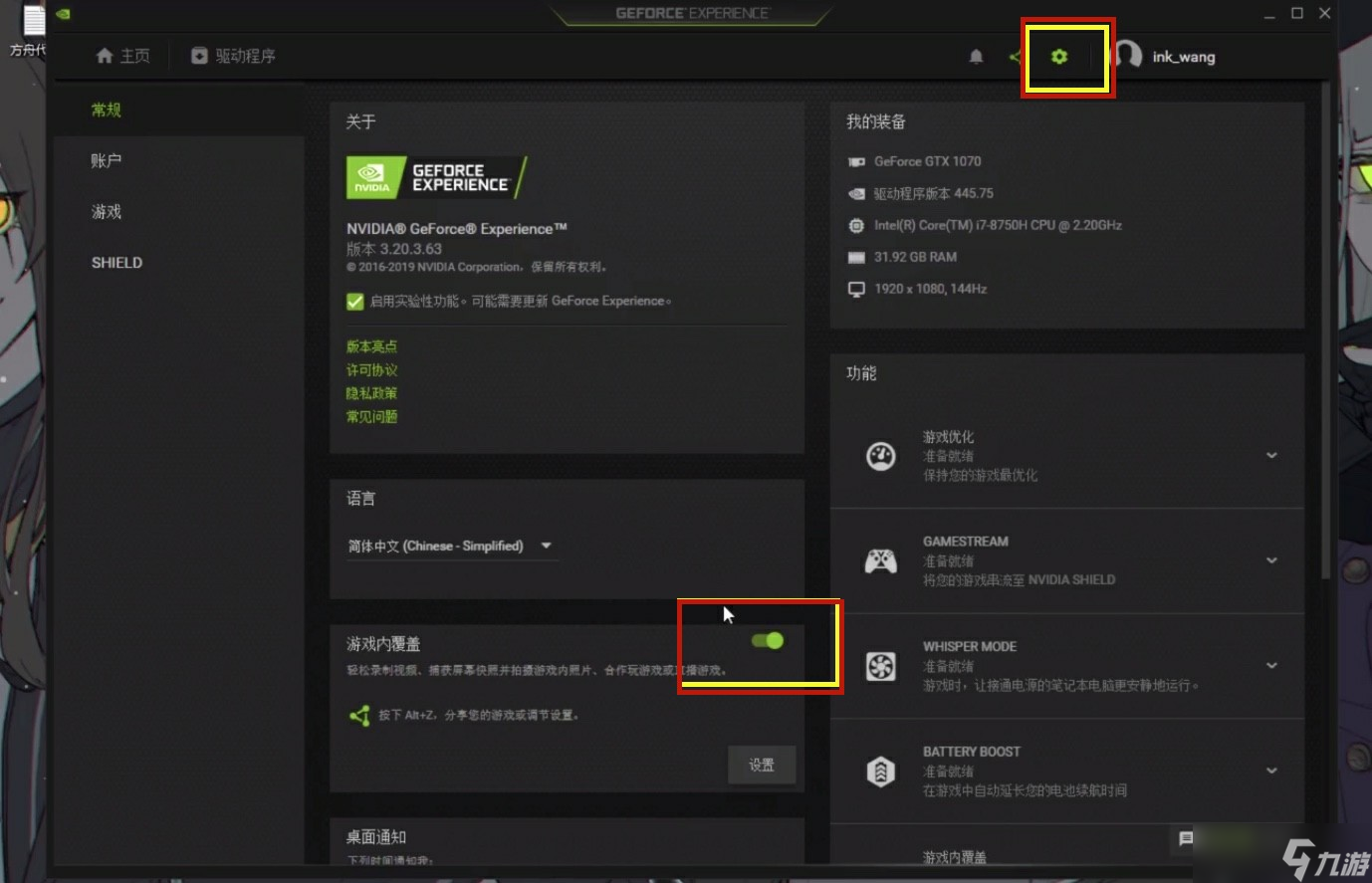Viewport: 1372px width, 883px height.
Task: Open the 常见问题 FAQ link
Action: [x=371, y=416]
